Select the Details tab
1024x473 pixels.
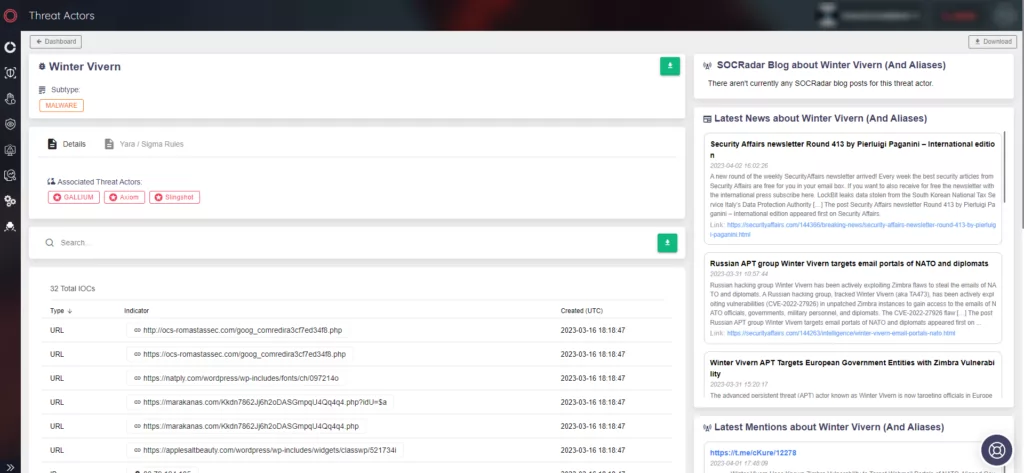pyautogui.click(x=67, y=144)
